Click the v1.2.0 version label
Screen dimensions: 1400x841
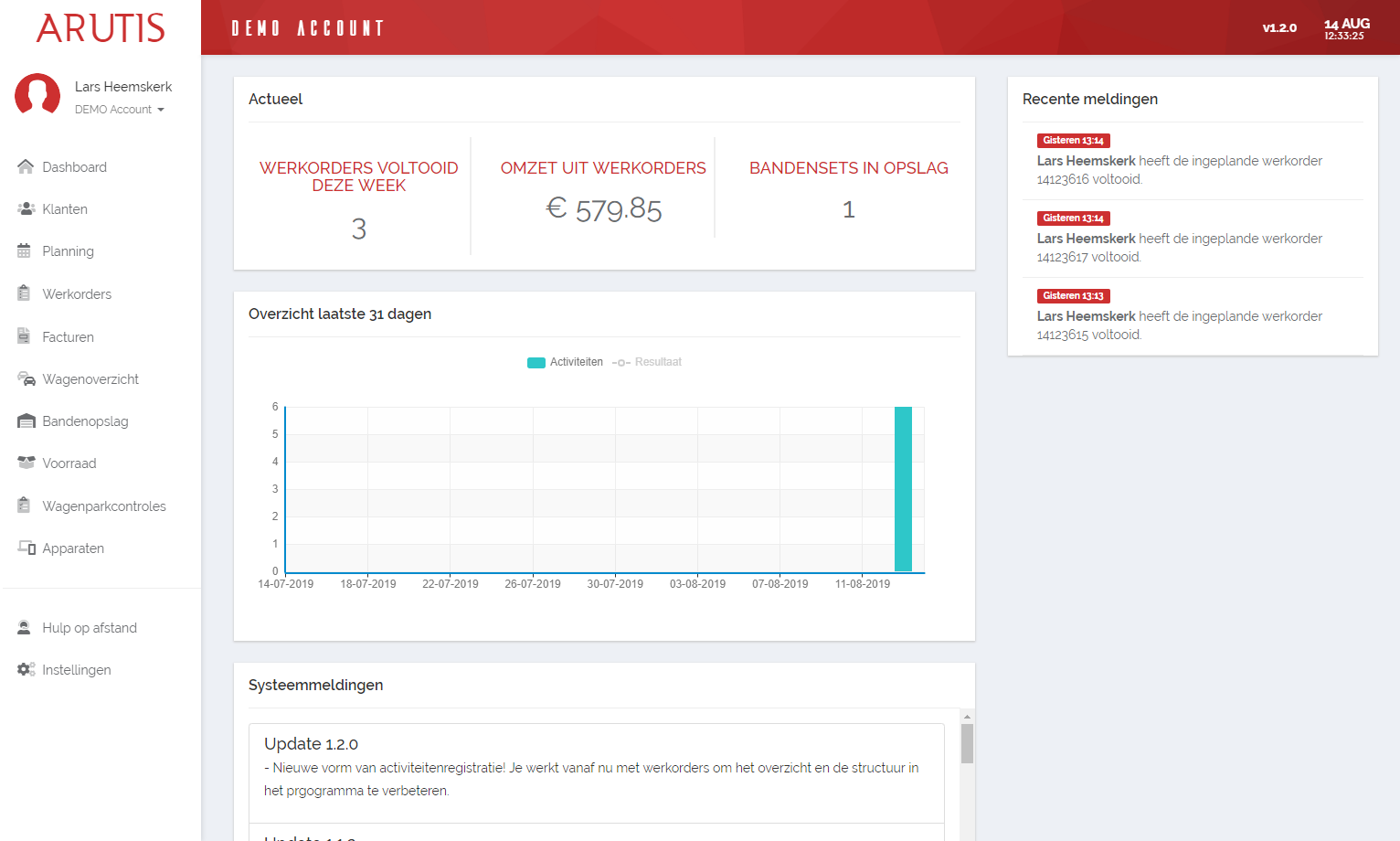click(1279, 28)
